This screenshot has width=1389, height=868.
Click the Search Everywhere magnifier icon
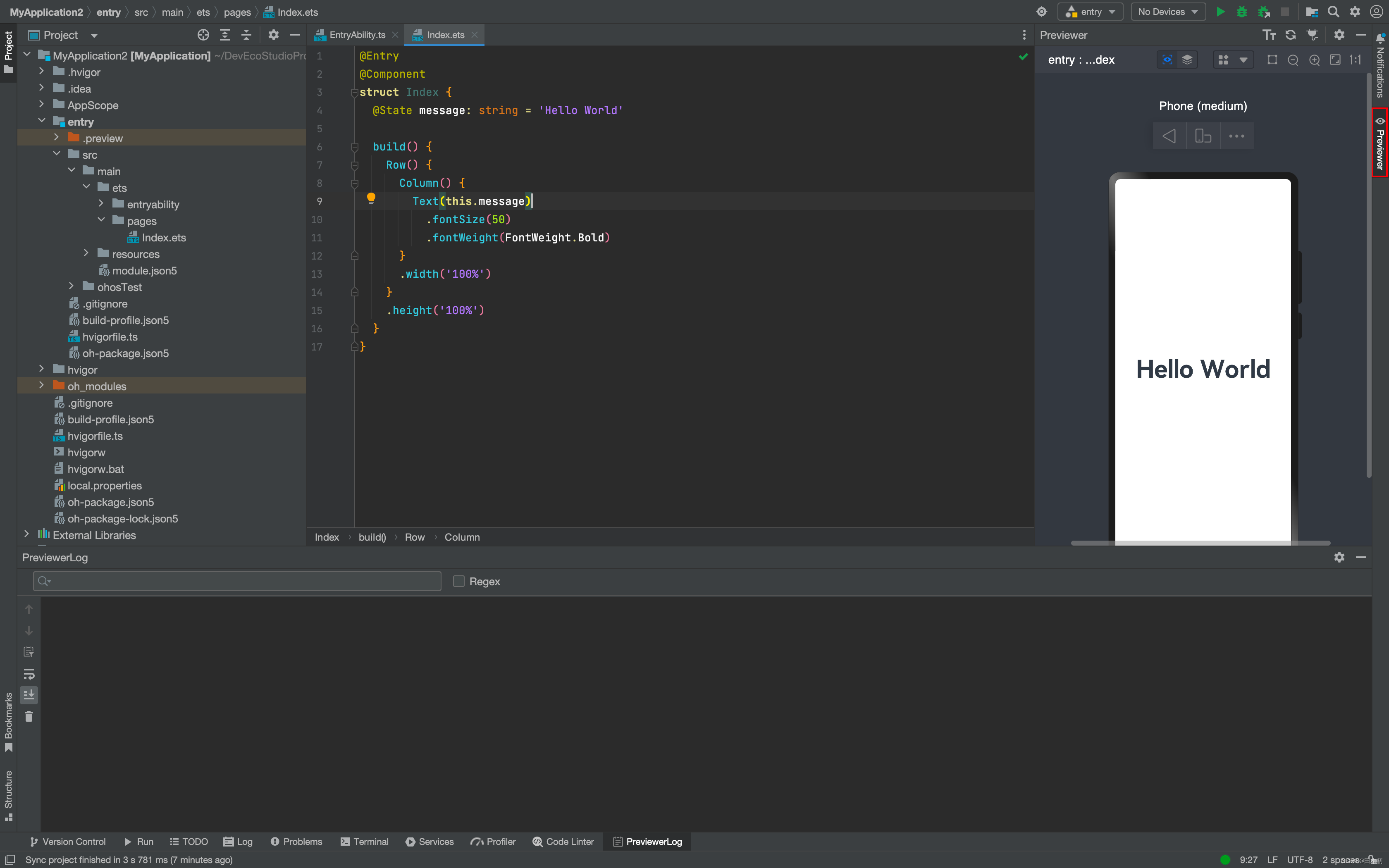click(x=1333, y=12)
